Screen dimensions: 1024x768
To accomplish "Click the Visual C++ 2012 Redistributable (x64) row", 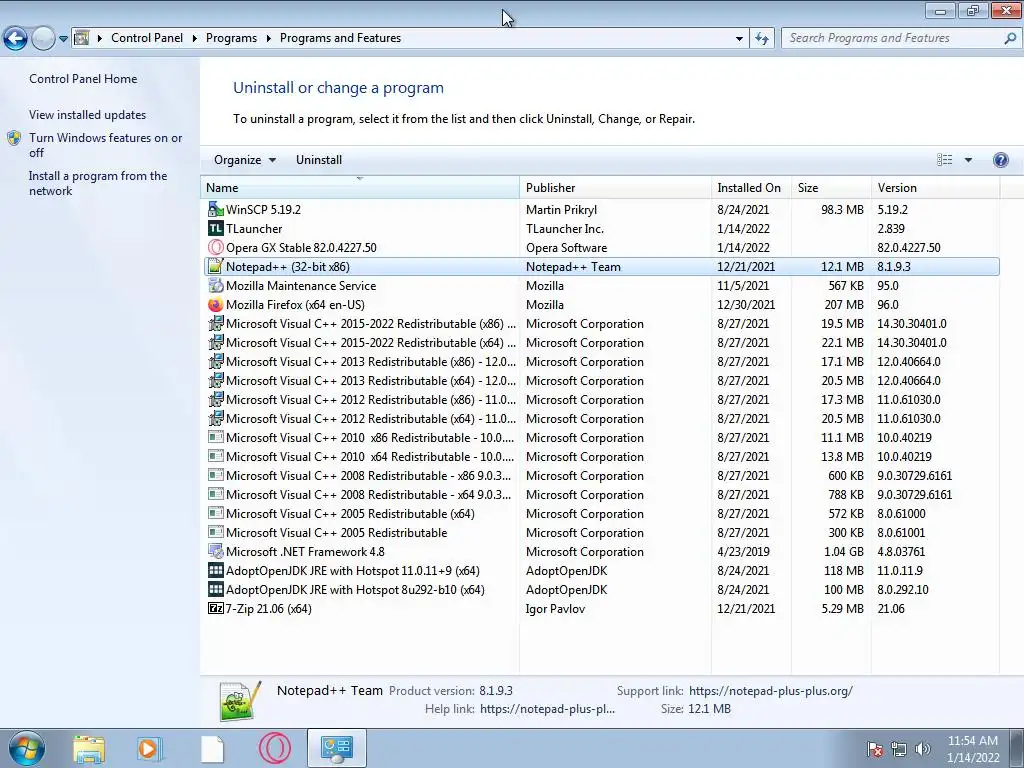I will tap(600, 419).
